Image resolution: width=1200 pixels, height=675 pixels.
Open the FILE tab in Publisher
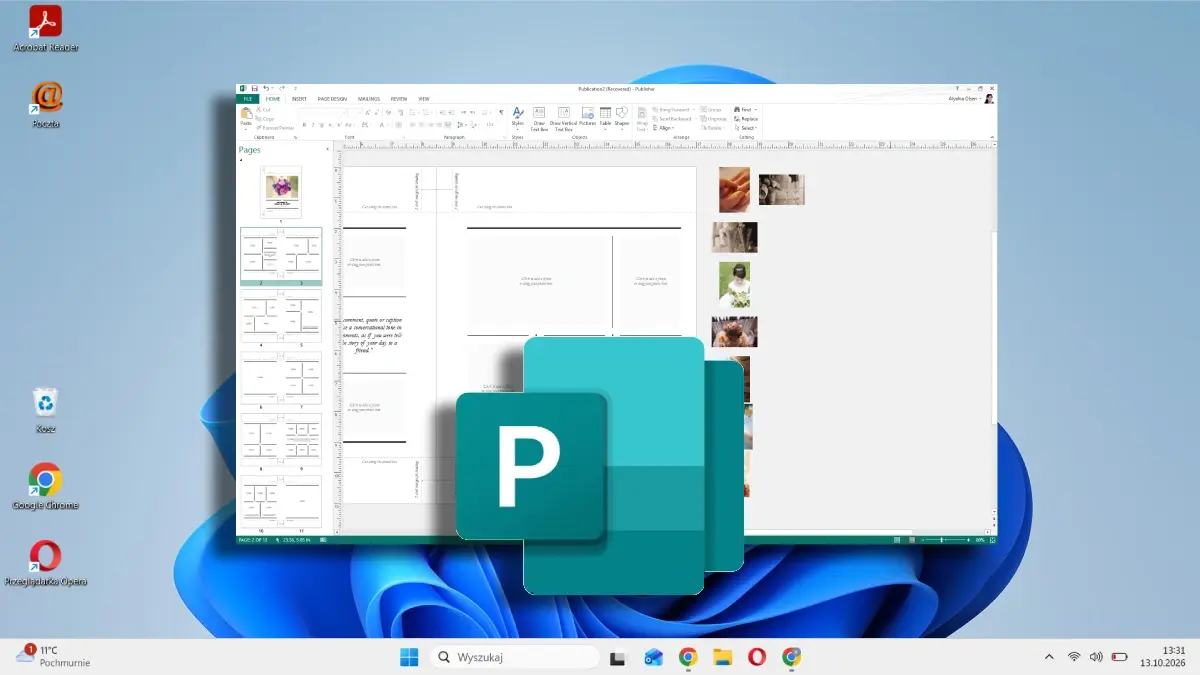[x=247, y=99]
